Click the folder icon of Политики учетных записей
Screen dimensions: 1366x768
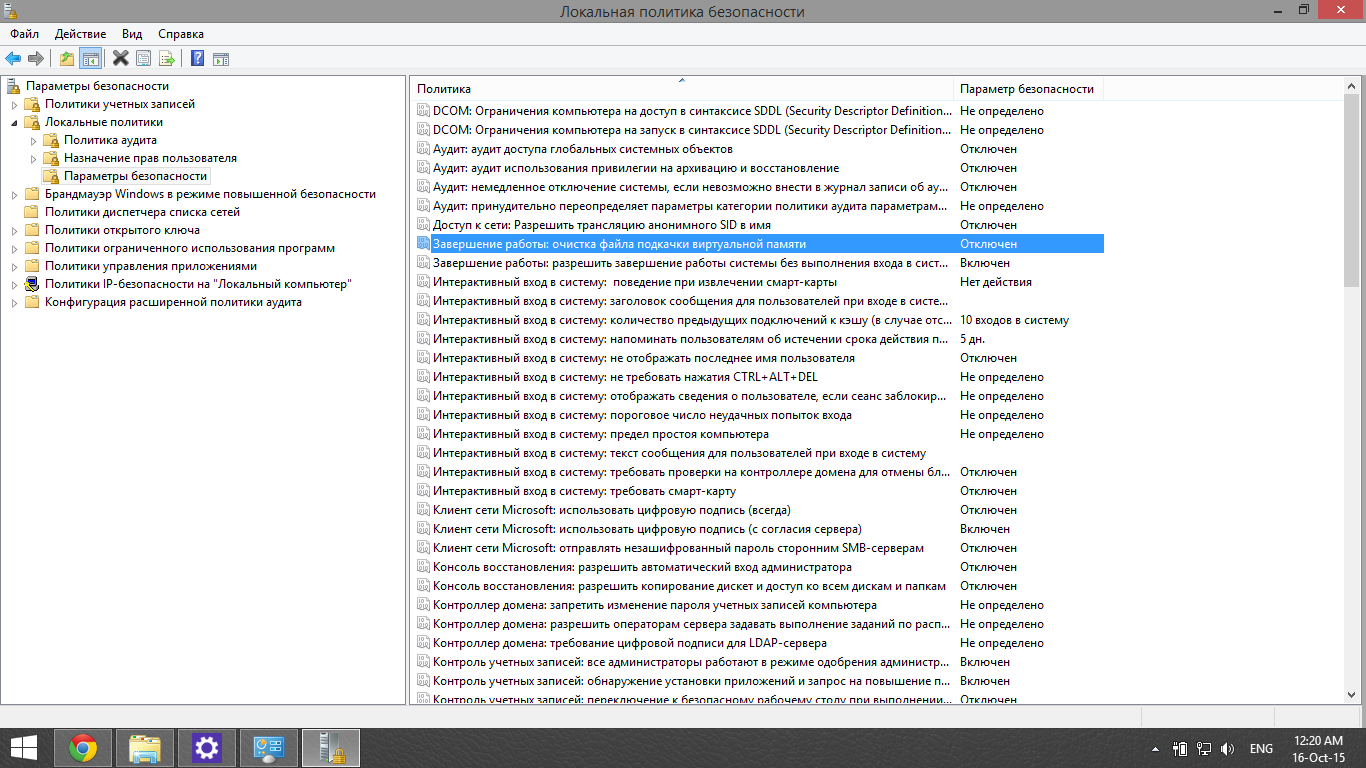coord(32,104)
